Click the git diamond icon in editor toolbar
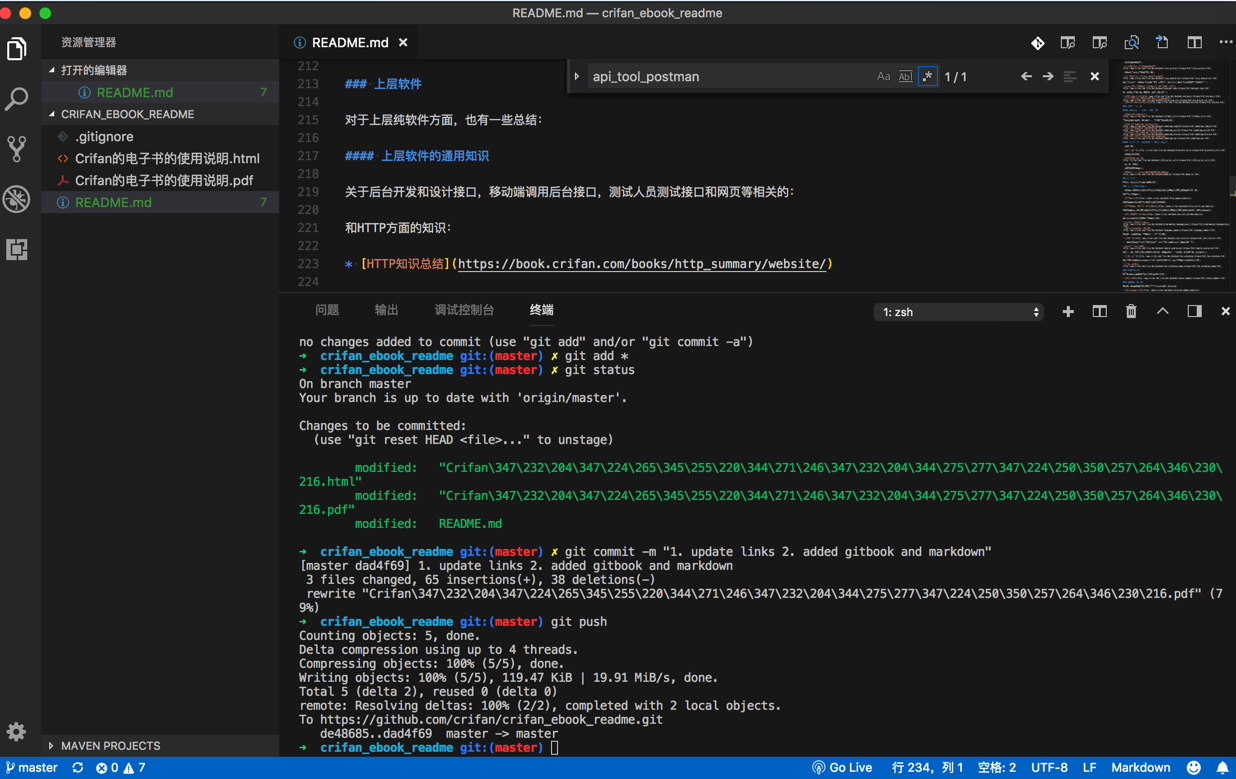Image resolution: width=1236 pixels, height=779 pixels. (x=1038, y=43)
